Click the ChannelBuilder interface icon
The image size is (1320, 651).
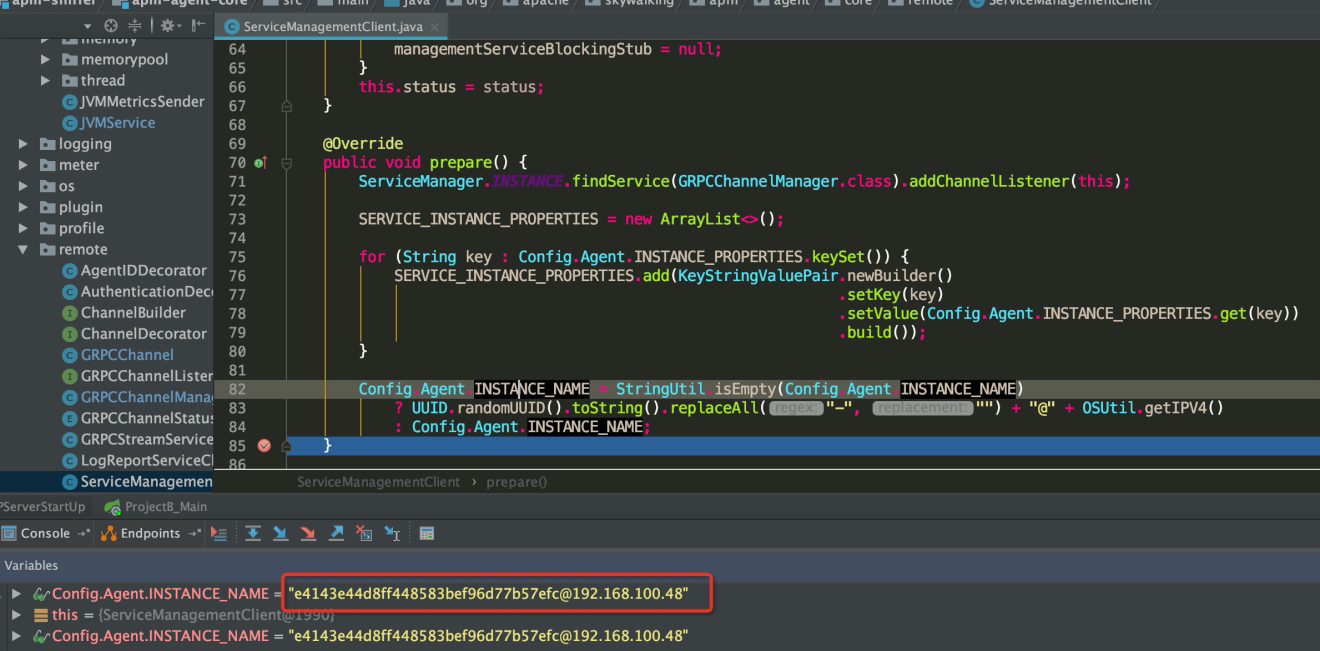point(70,313)
